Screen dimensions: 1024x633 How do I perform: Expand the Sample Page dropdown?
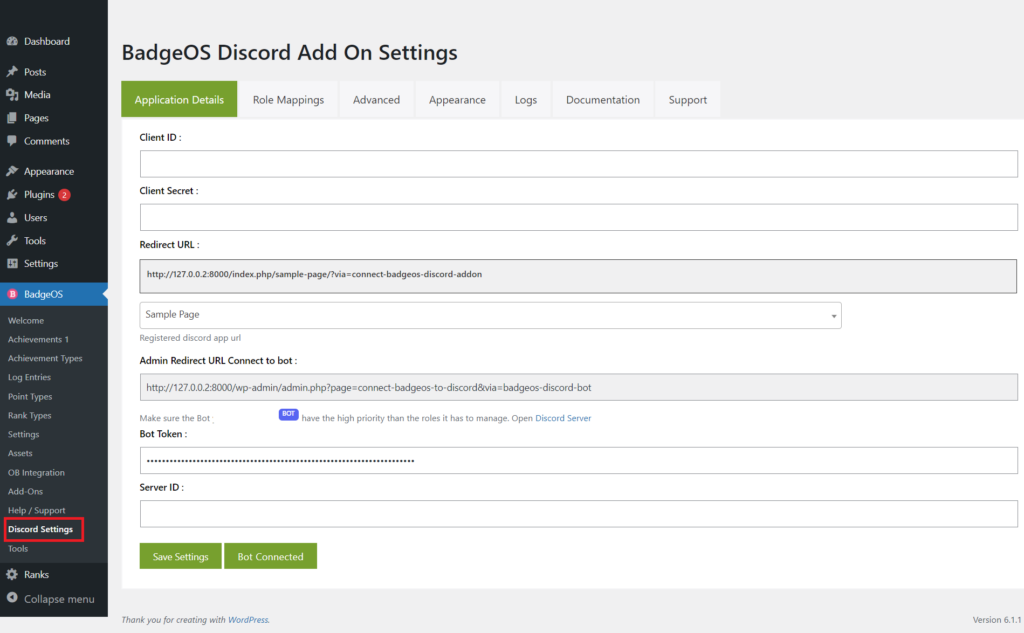pyautogui.click(x=490, y=315)
